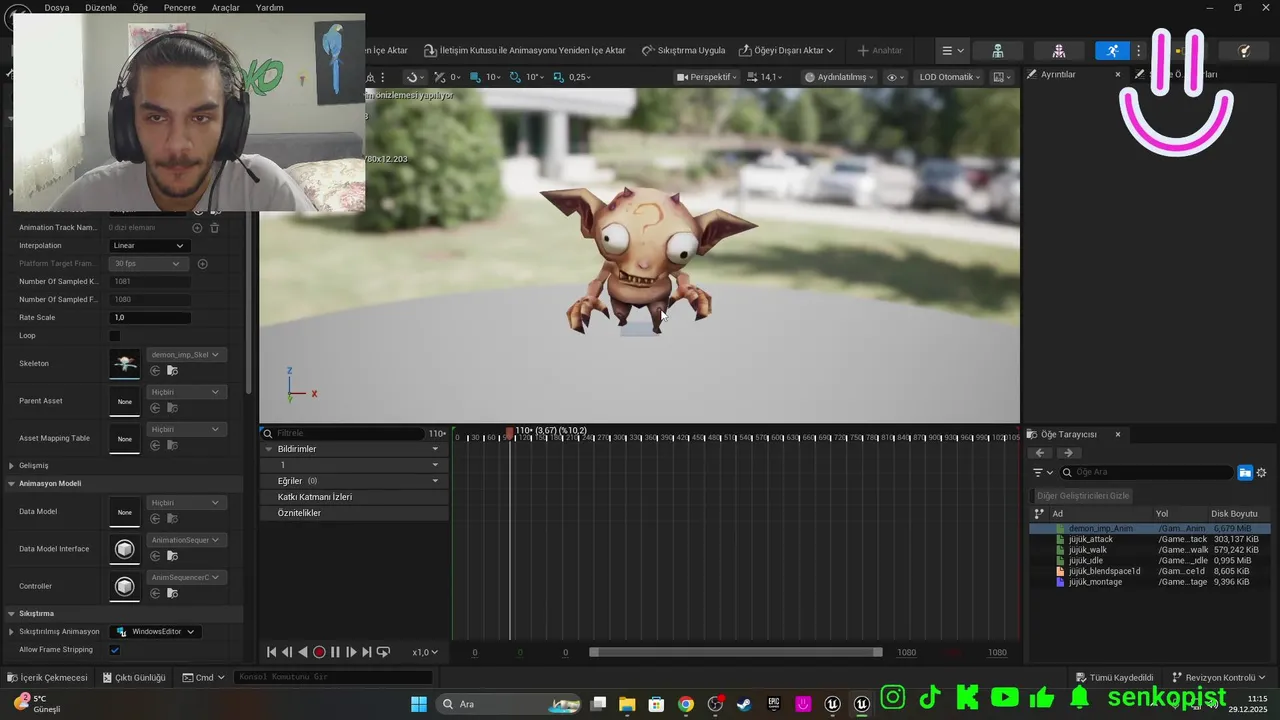Step back one frame

click(x=287, y=652)
